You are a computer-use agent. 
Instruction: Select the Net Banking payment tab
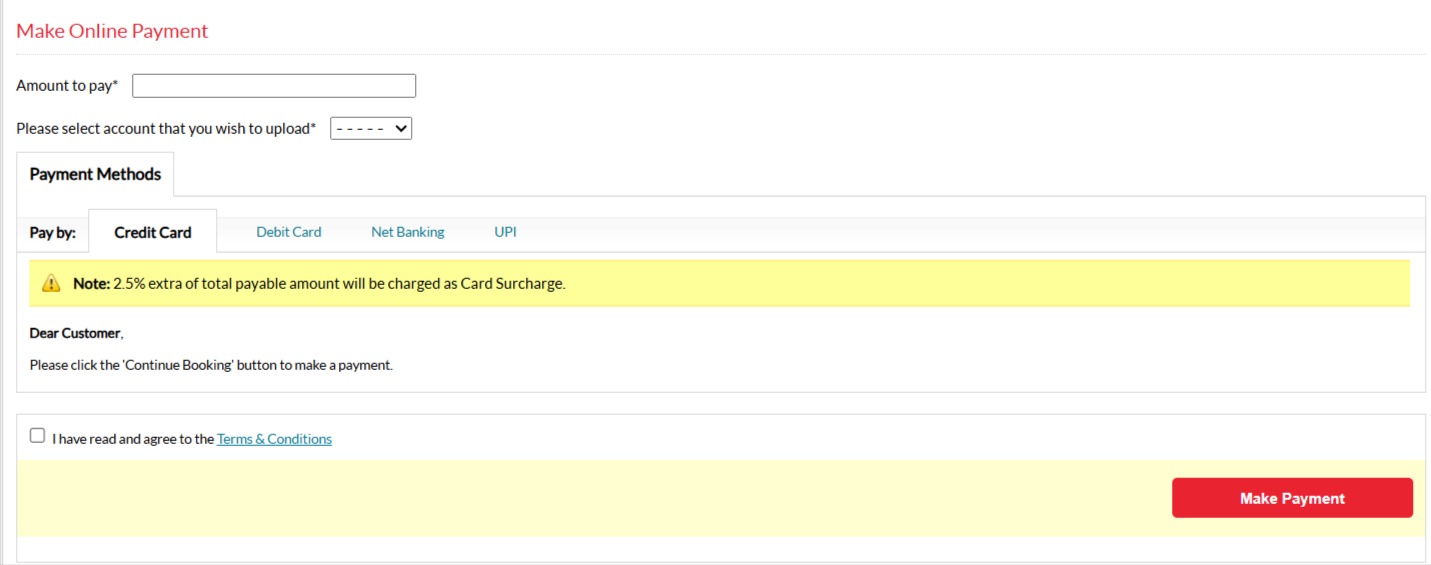coord(407,232)
